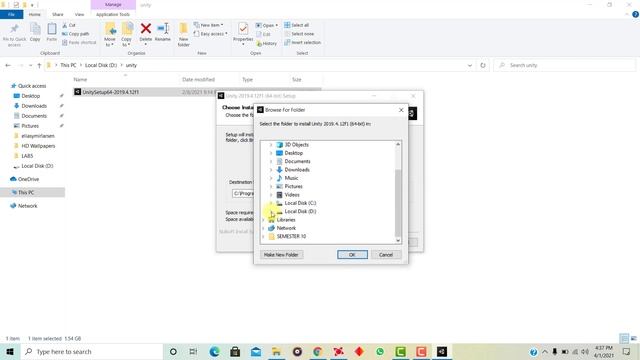Select the UnitySetup64-2019.4.12f1 file

point(111,92)
